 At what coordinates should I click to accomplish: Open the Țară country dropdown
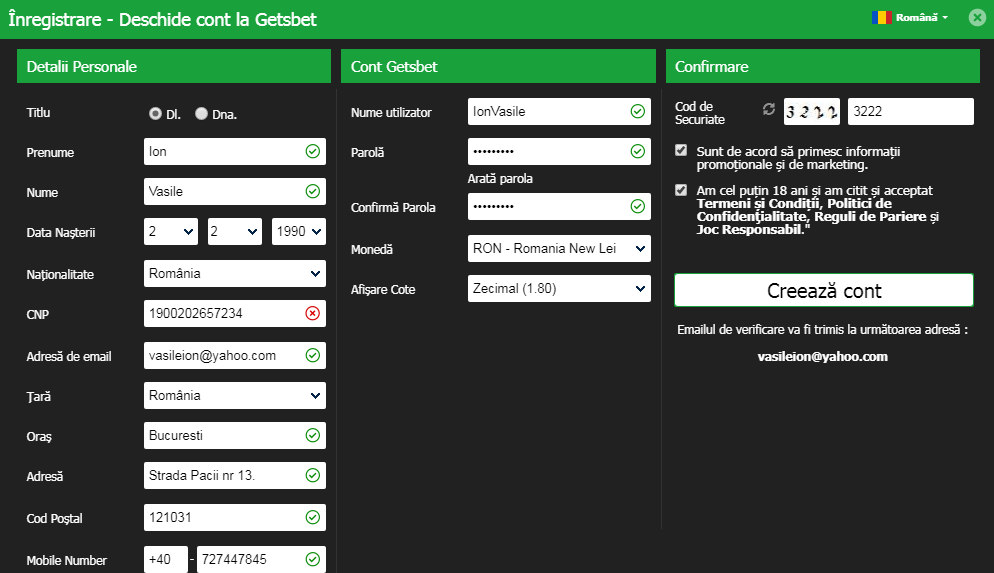click(235, 396)
